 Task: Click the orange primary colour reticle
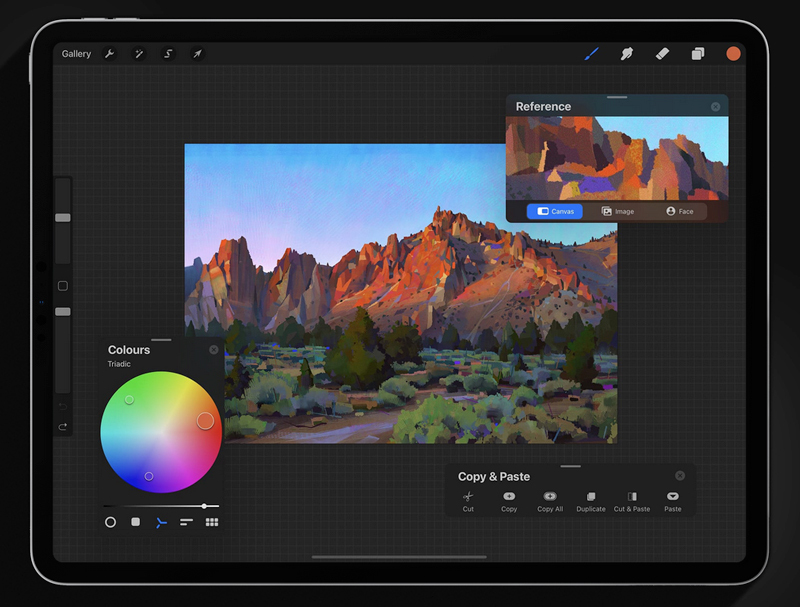(x=205, y=421)
